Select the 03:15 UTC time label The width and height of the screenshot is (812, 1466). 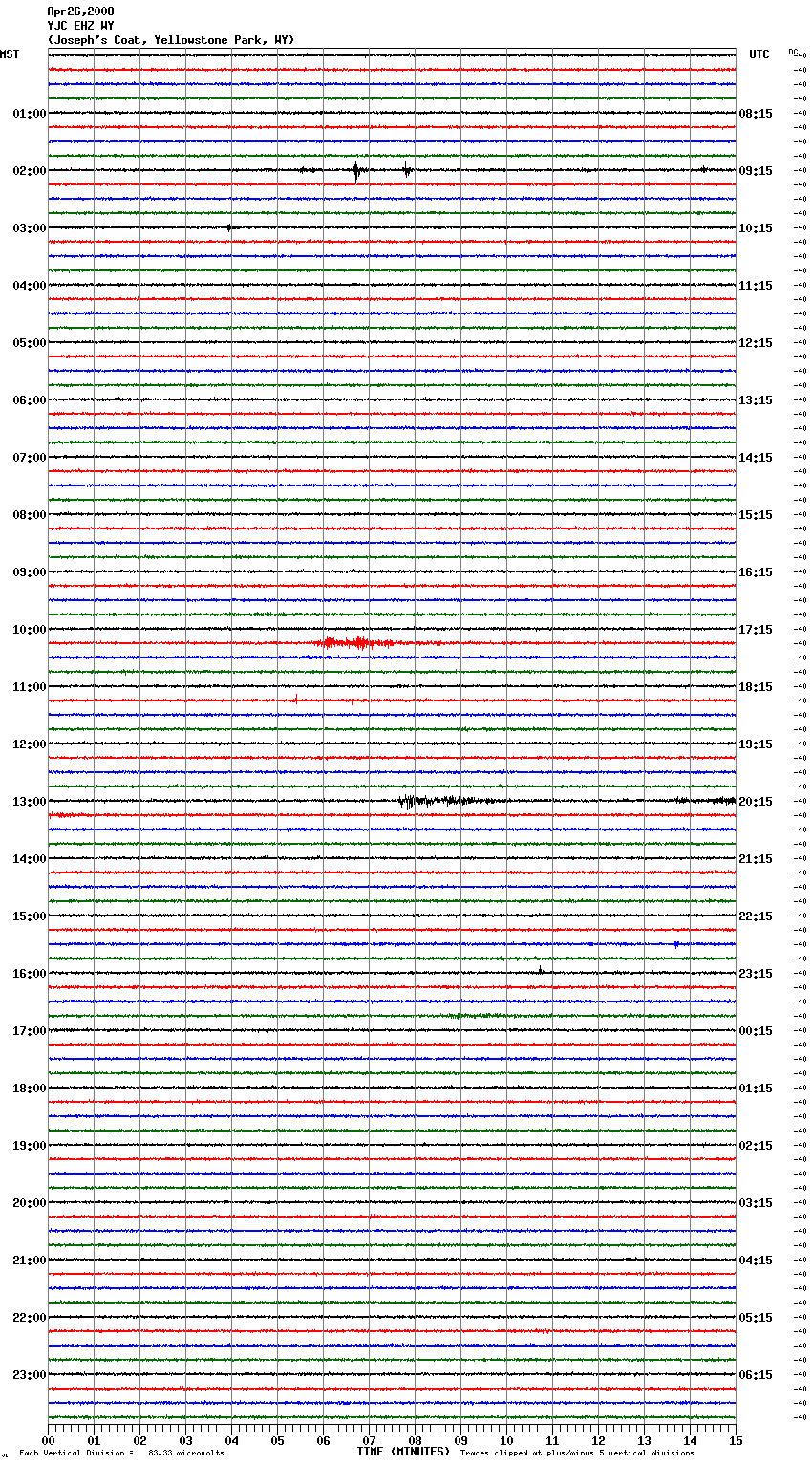(x=756, y=1203)
